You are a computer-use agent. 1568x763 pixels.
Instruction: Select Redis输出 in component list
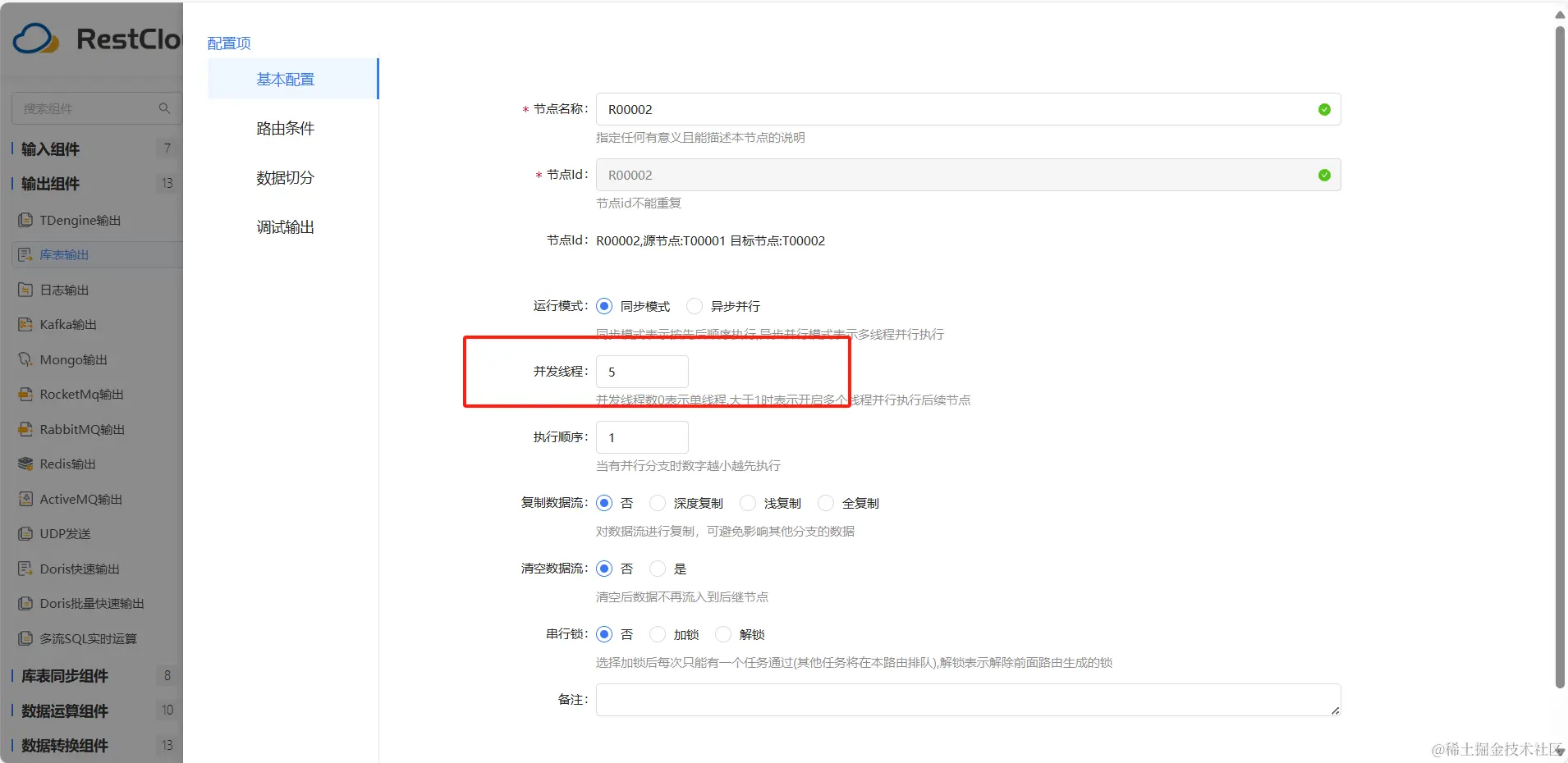coord(67,464)
